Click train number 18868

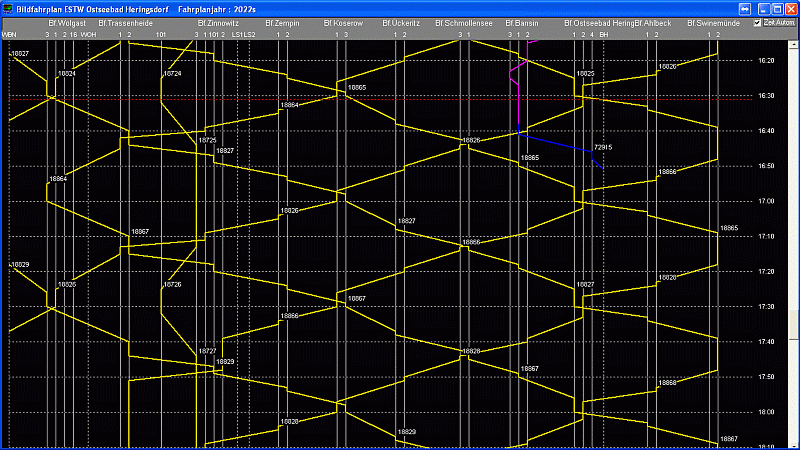(x=667, y=383)
